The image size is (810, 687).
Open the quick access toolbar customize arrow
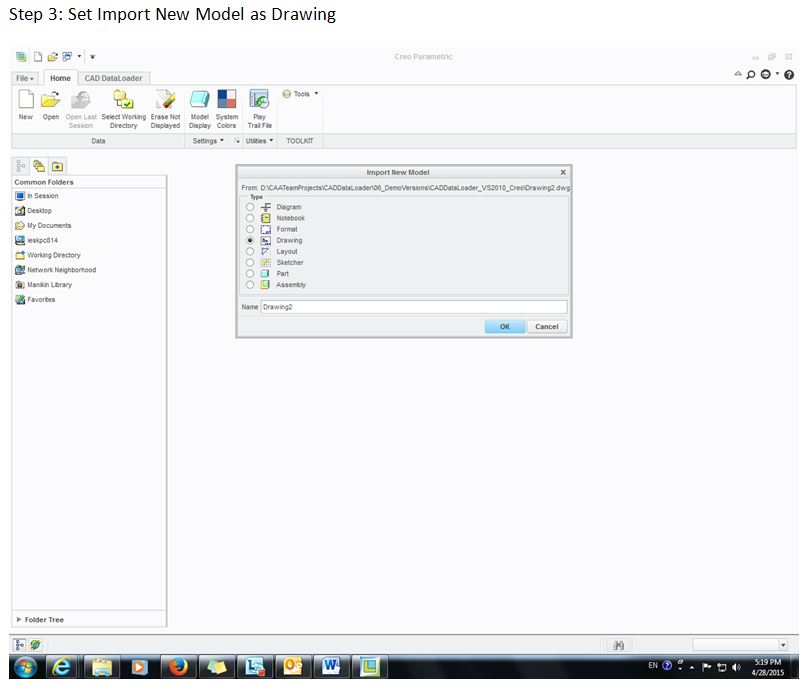coord(92,57)
